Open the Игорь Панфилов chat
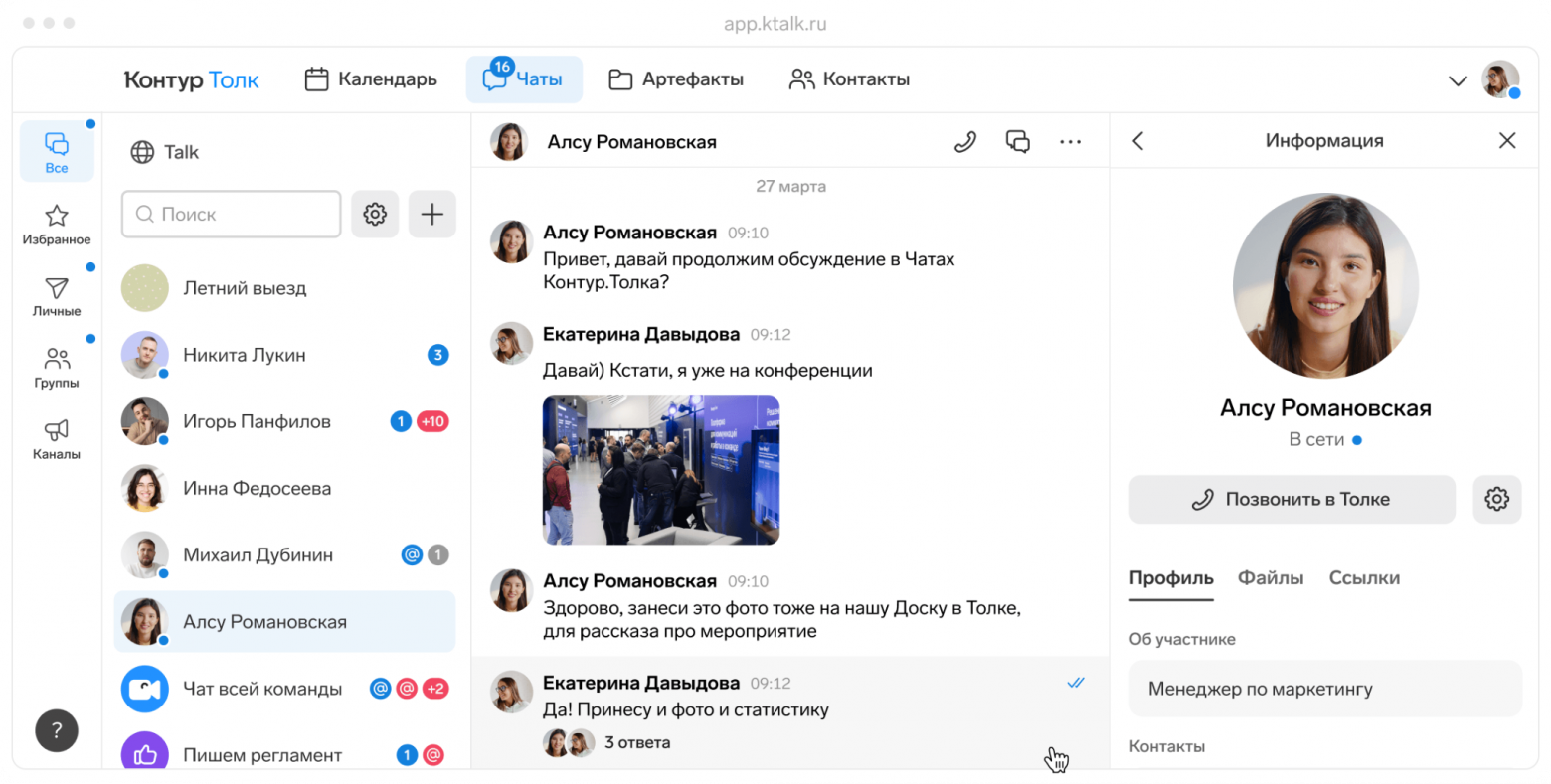This screenshot has height=784, width=1551. (x=285, y=421)
